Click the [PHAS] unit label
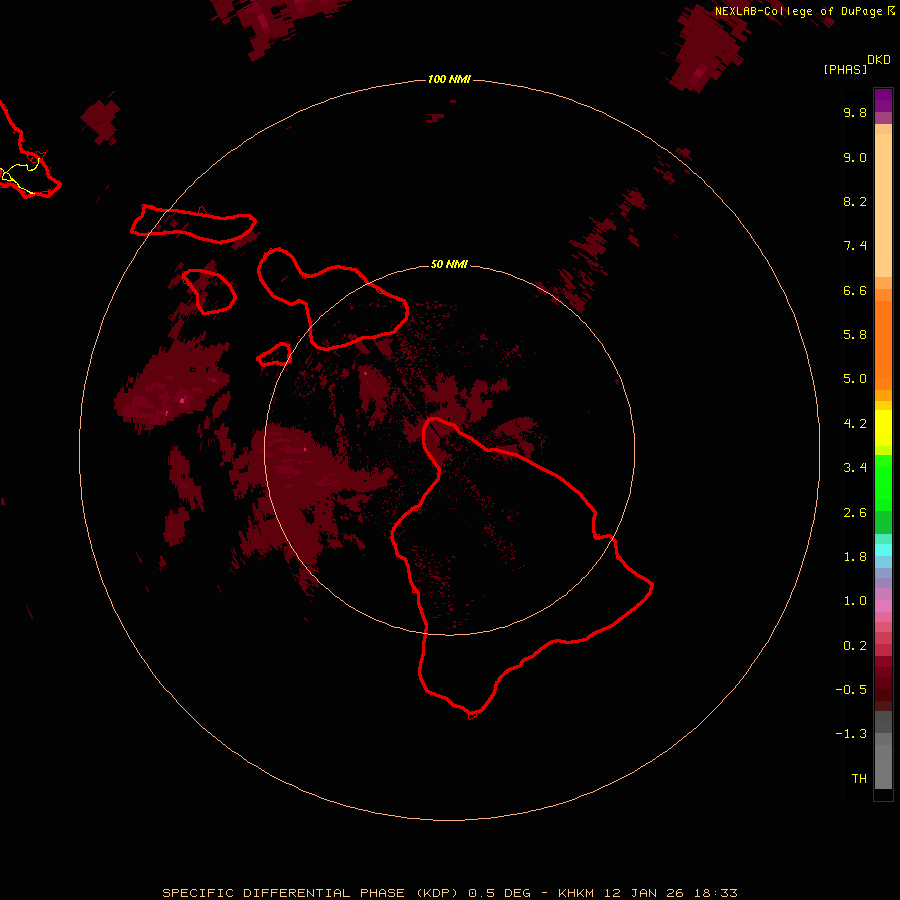The image size is (900, 900). 845,69
